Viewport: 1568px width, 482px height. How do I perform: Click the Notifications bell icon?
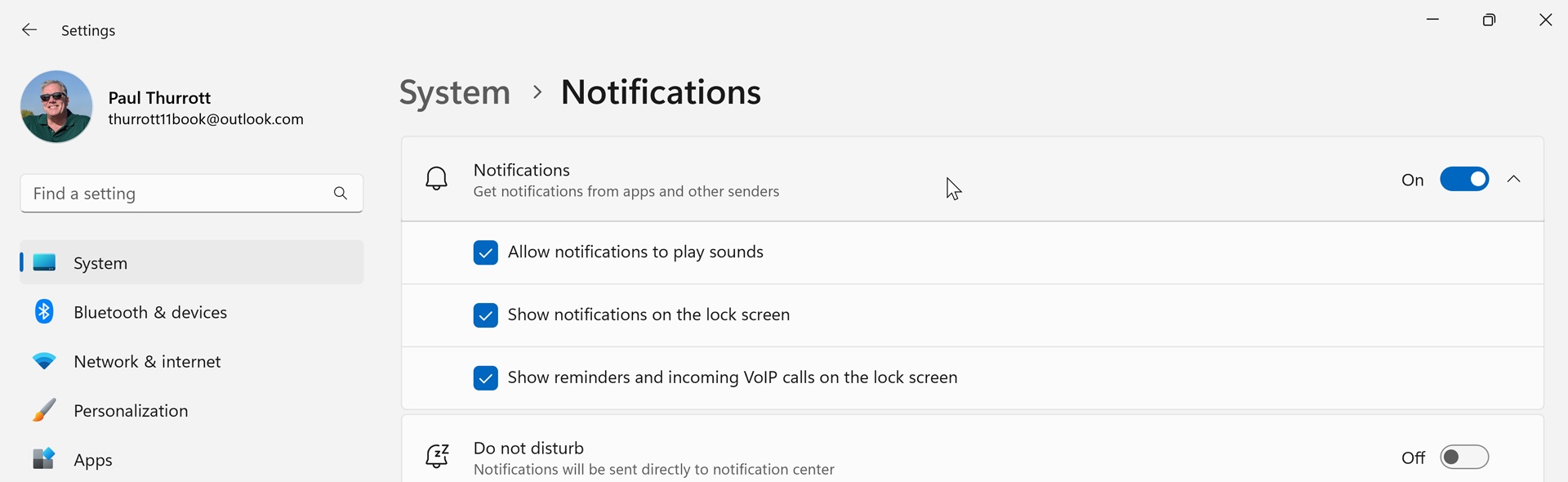pyautogui.click(x=437, y=179)
